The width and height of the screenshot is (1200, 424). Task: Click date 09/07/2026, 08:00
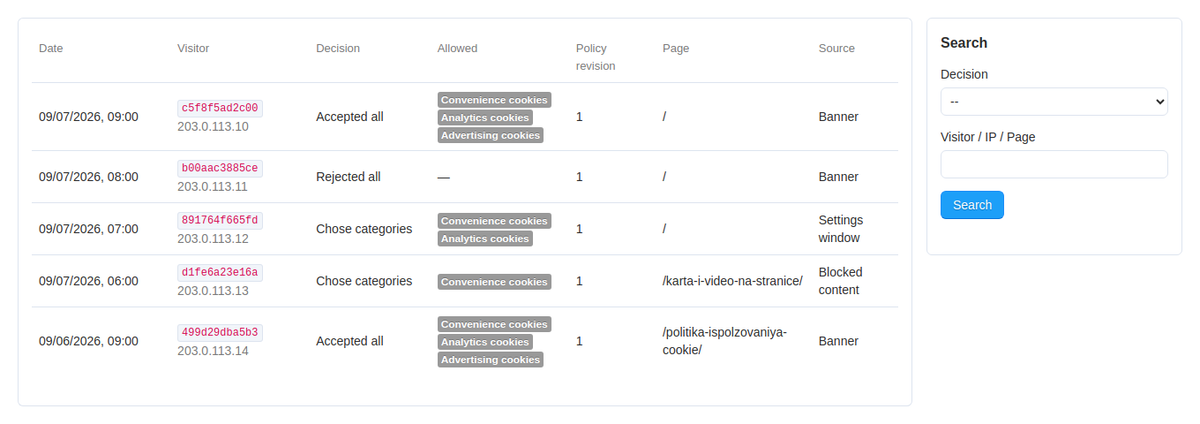tap(89, 177)
